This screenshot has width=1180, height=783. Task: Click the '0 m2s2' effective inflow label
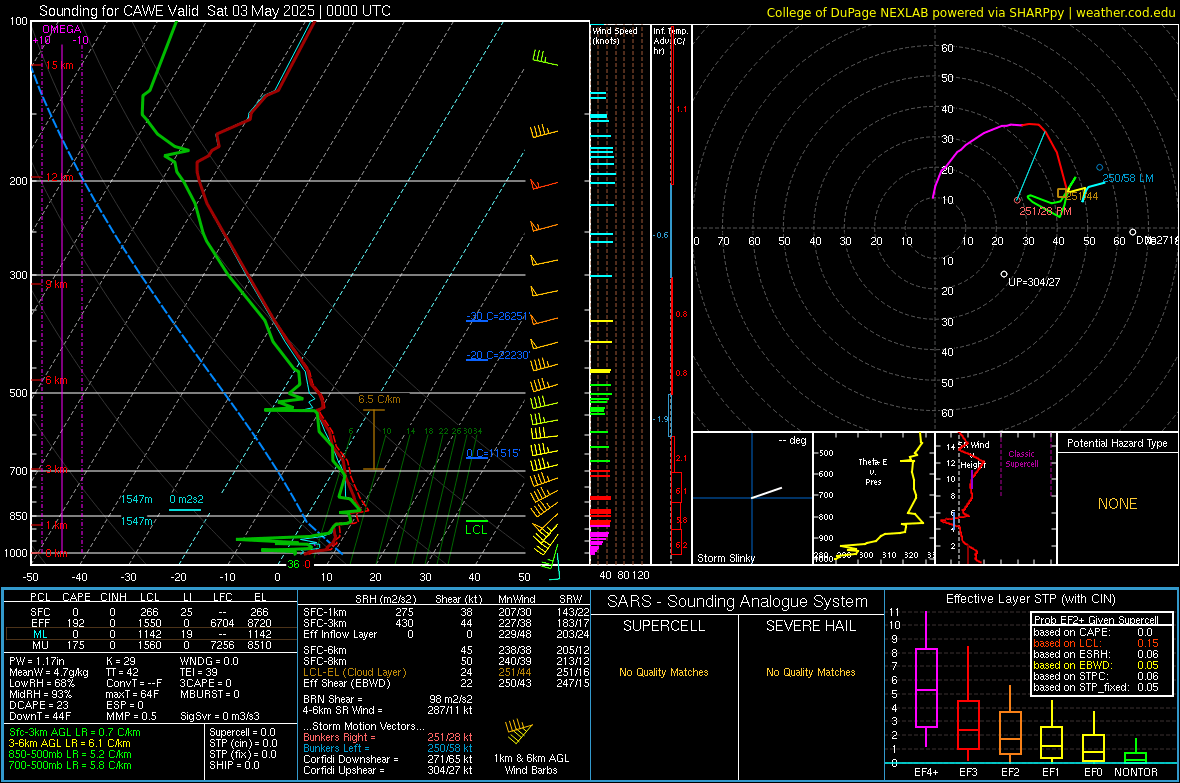tap(186, 499)
